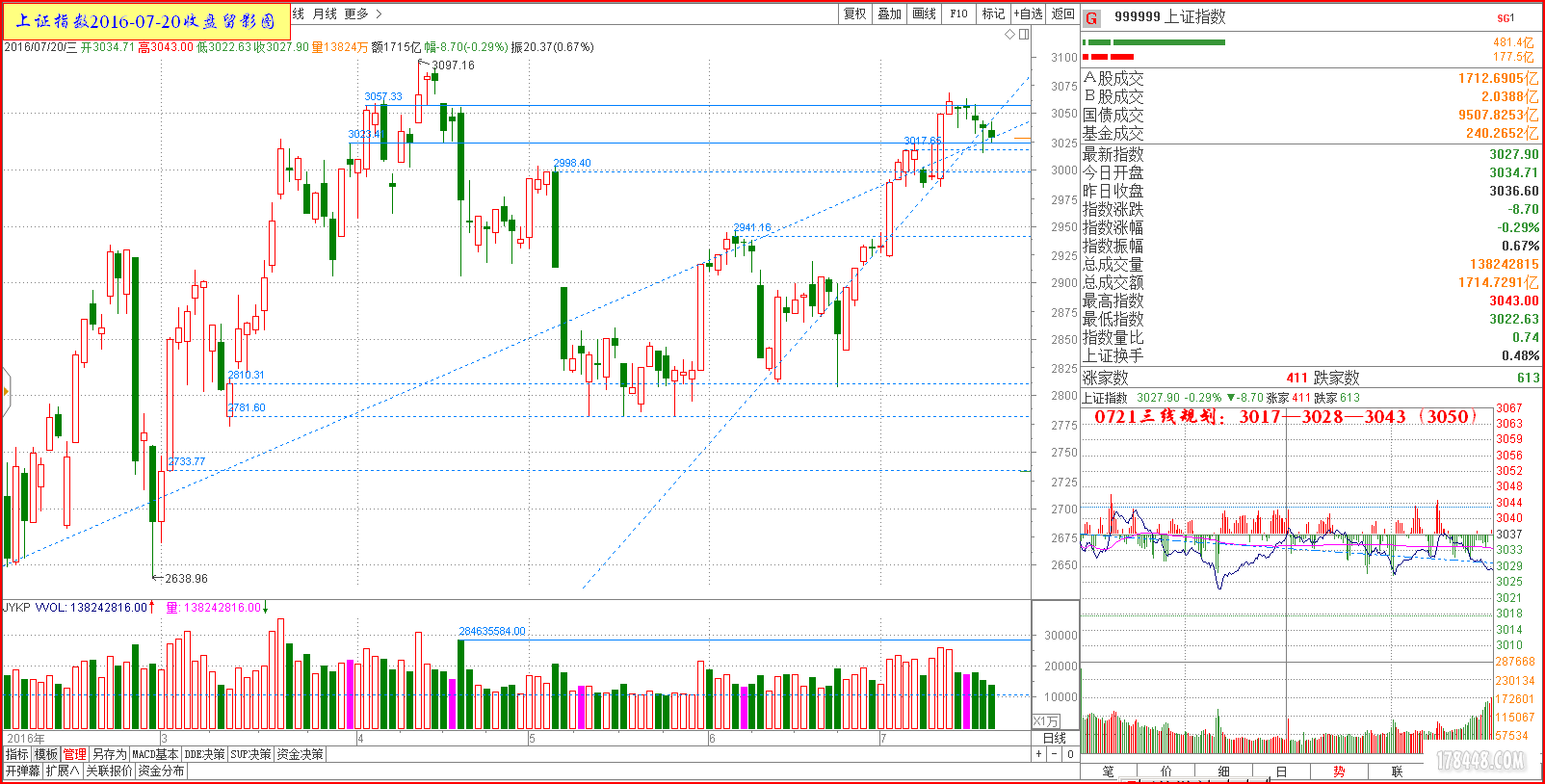Open the 复权 adjustment option
This screenshot has height=784, width=1545.
click(855, 13)
